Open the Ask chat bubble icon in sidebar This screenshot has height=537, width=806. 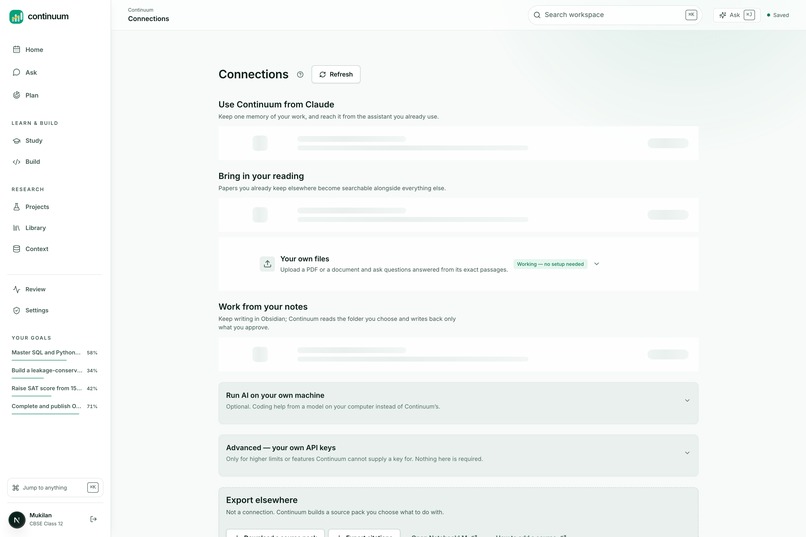(16, 72)
